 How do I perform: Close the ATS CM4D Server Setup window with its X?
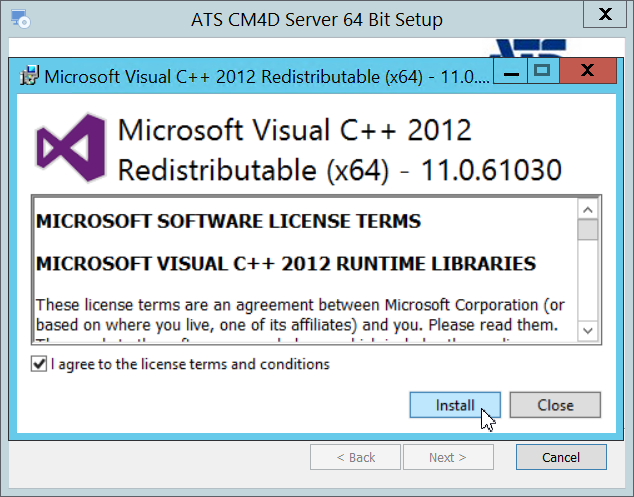click(605, 16)
